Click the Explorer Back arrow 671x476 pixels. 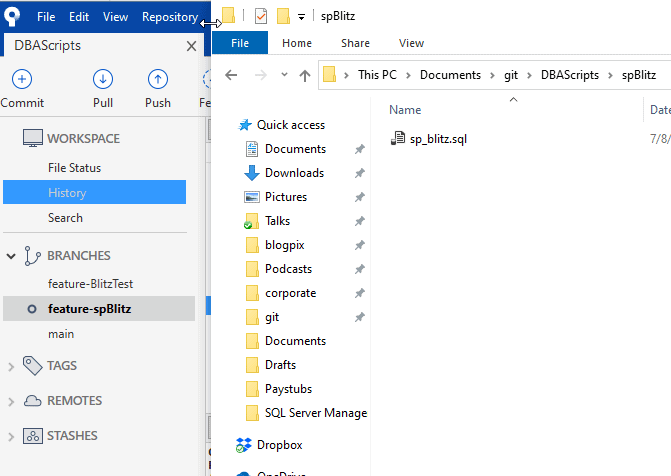pyautogui.click(x=231, y=75)
